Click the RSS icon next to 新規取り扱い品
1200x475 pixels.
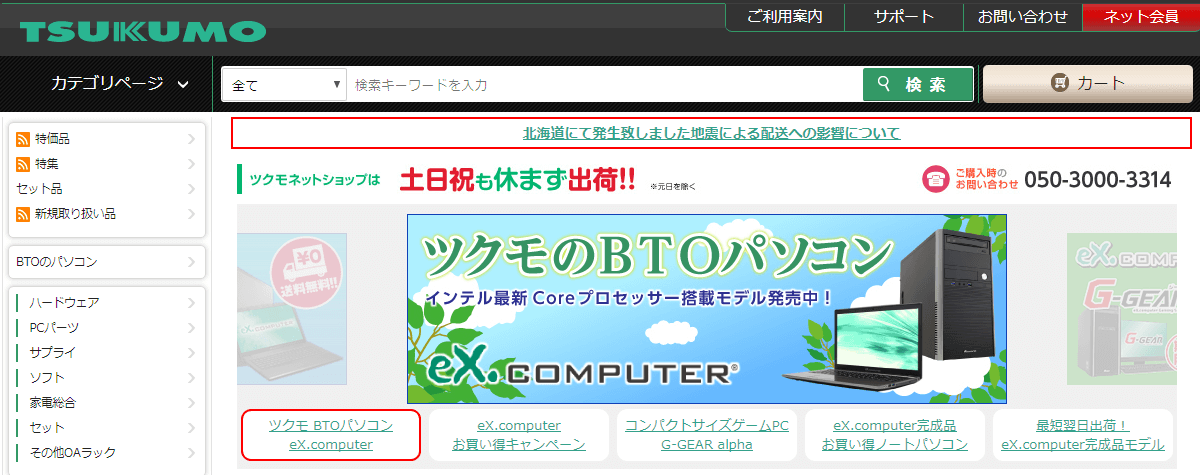point(23,214)
